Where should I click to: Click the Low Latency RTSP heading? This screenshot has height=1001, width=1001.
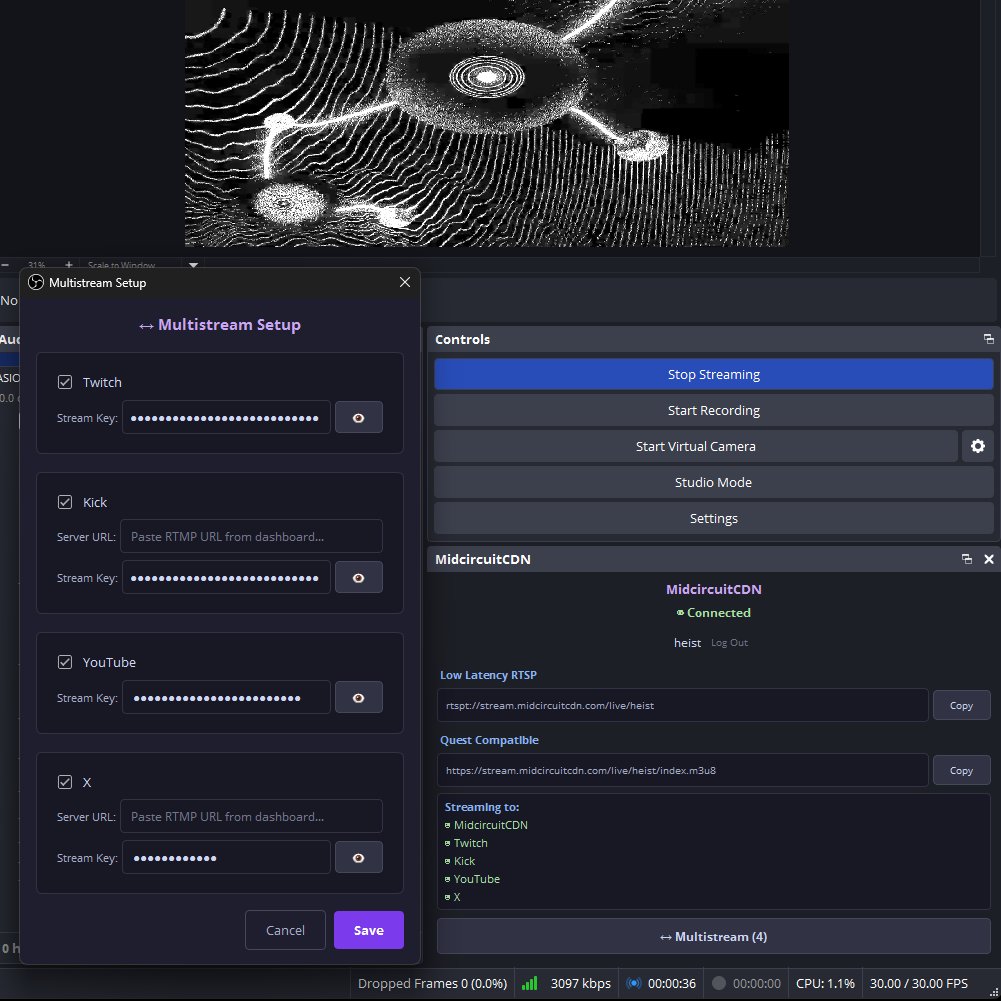click(488, 675)
